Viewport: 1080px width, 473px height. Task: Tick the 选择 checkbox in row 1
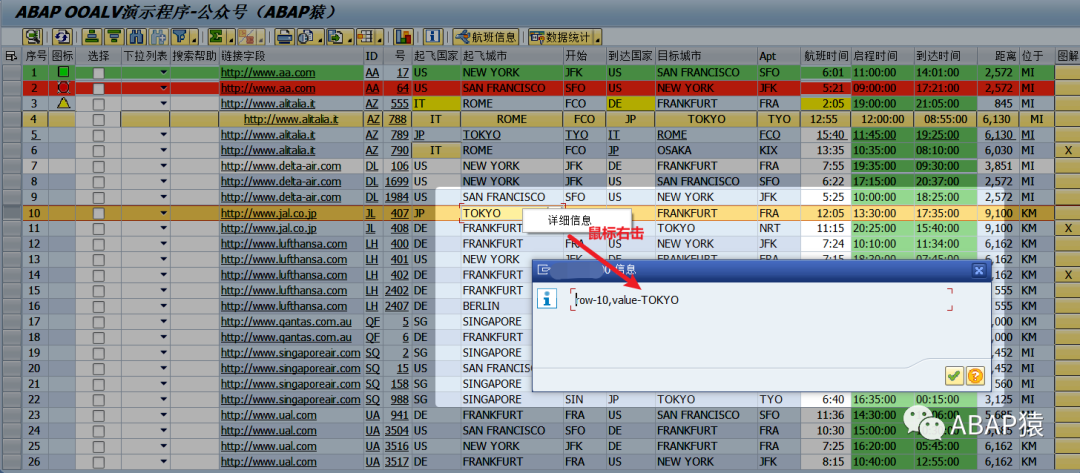point(99,72)
